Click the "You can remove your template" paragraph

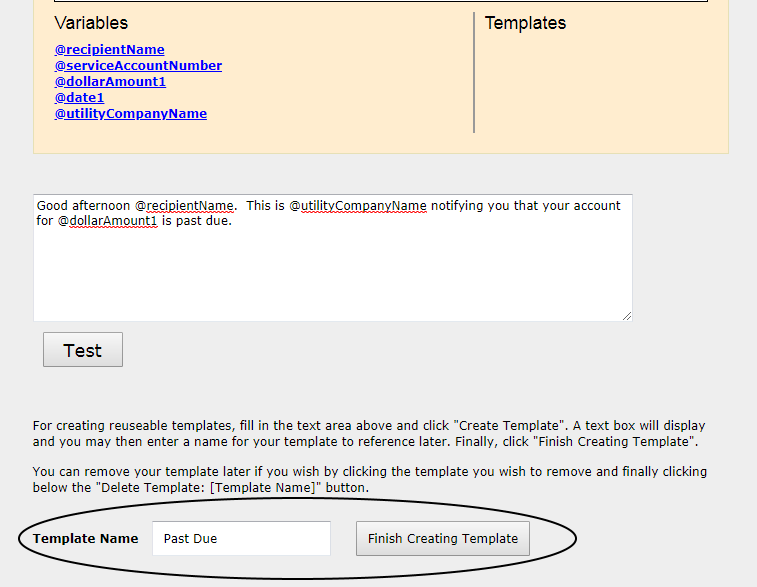pyautogui.click(x=370, y=479)
